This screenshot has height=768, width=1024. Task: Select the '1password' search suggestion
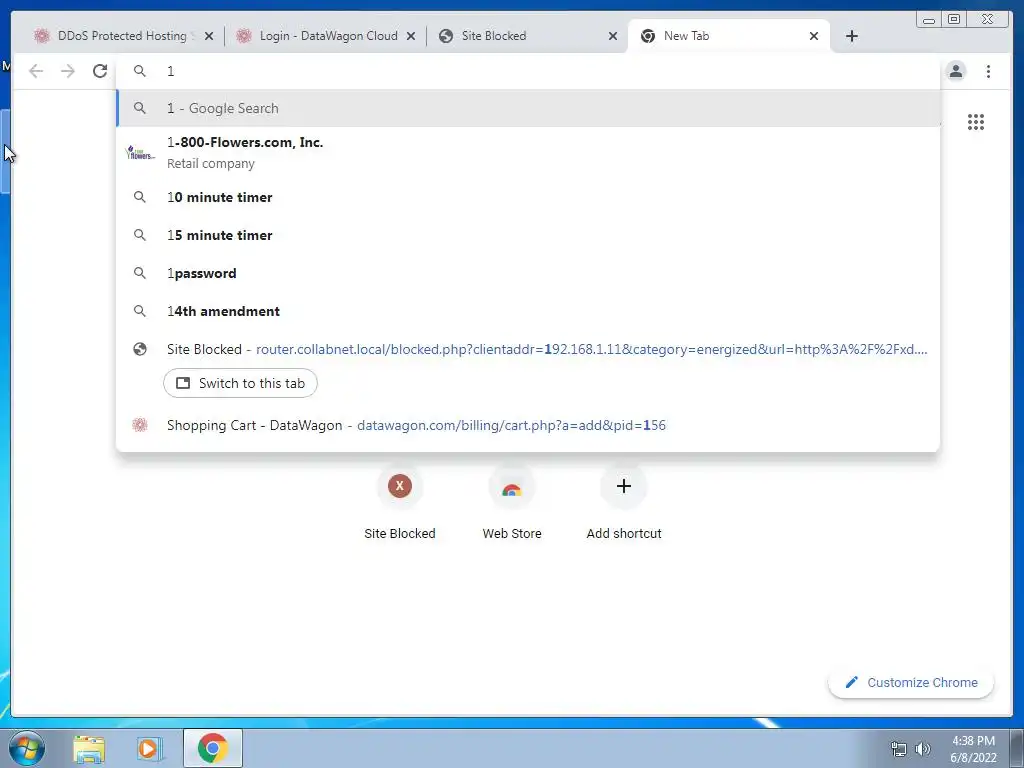tap(528, 273)
